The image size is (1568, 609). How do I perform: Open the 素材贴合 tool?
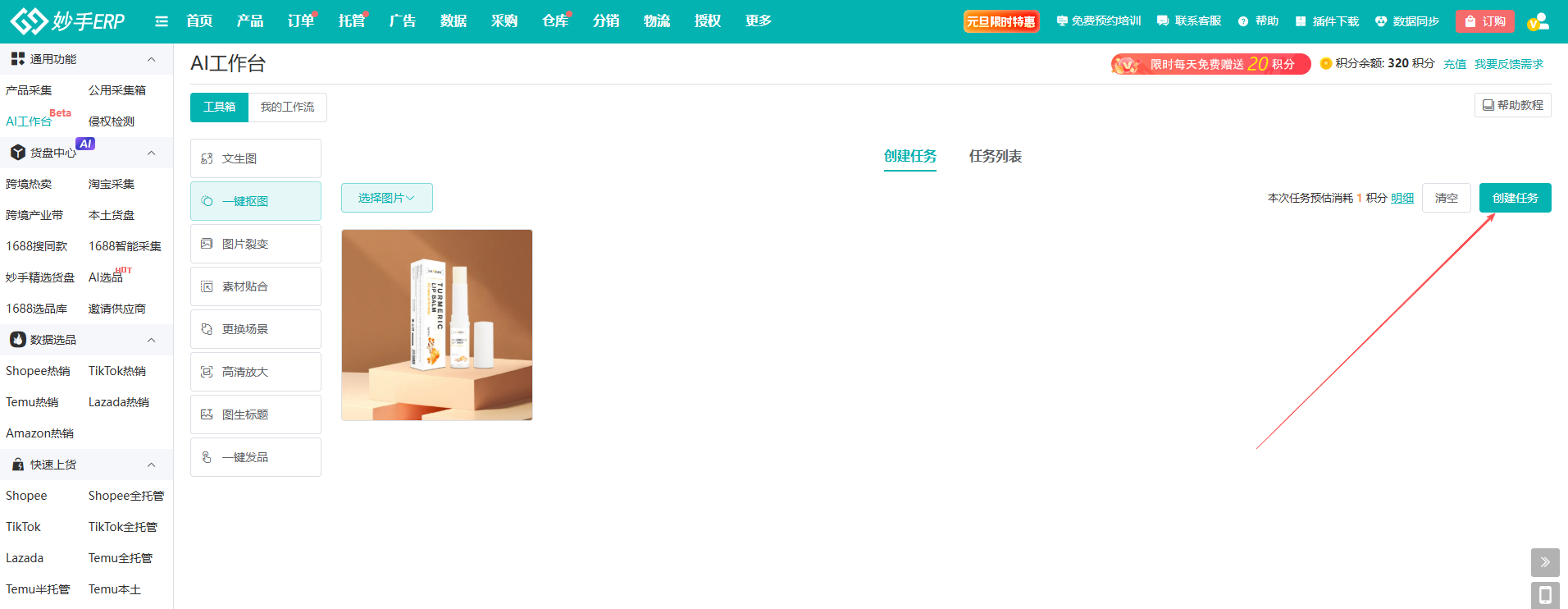point(256,286)
